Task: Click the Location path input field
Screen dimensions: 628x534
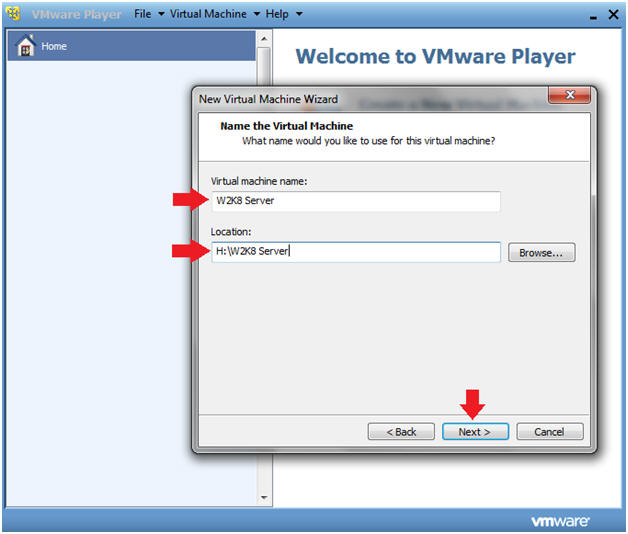Action: tap(356, 252)
